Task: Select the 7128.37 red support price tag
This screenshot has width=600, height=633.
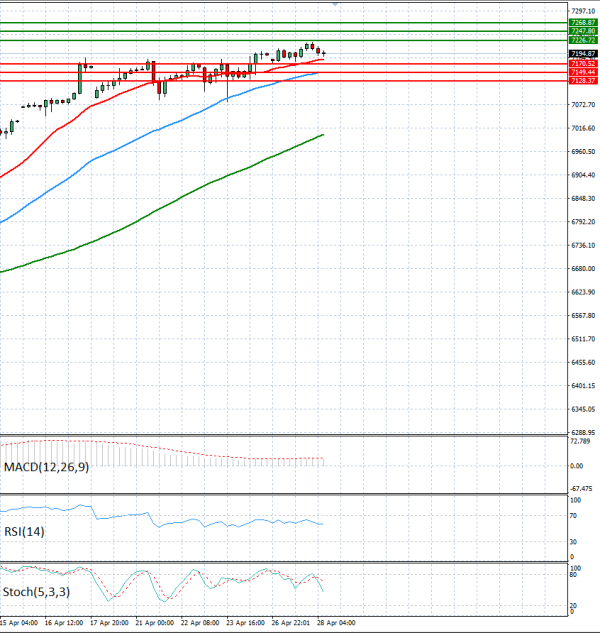Action: pyautogui.click(x=582, y=81)
